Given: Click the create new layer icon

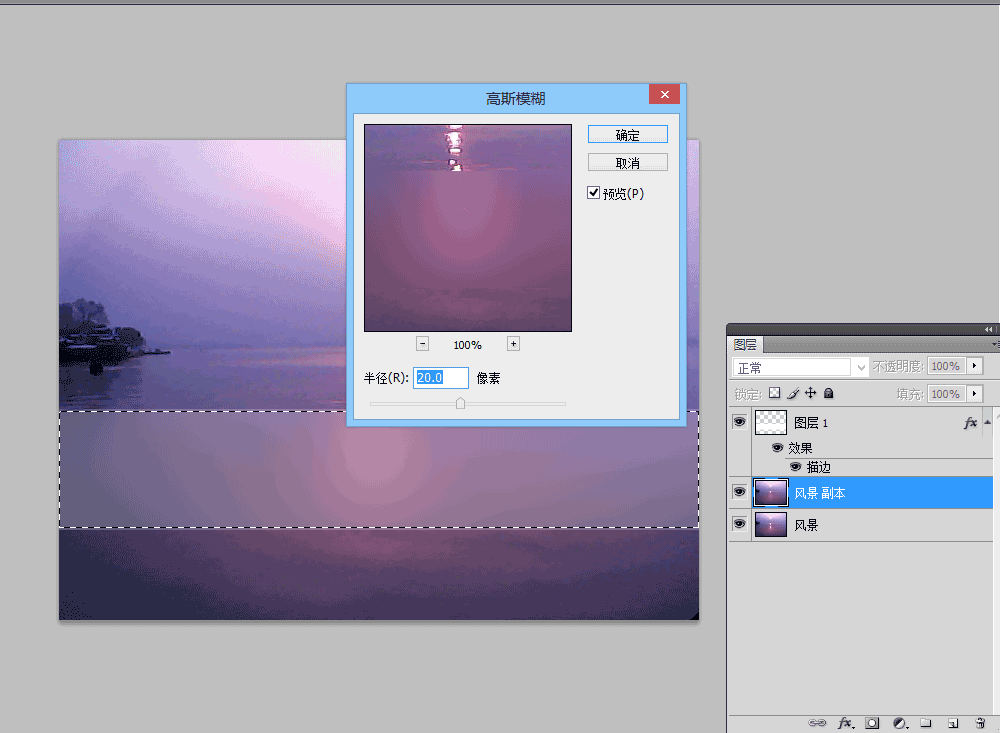Looking at the screenshot, I should tap(953, 723).
